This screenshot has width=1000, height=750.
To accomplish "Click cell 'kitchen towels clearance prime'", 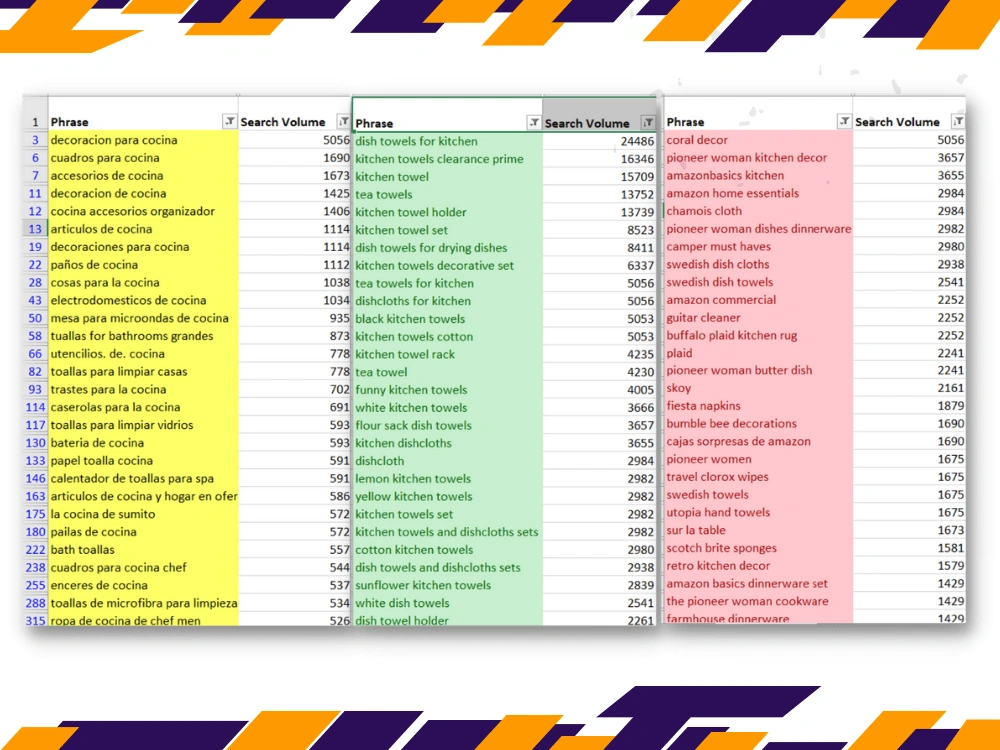I will click(447, 159).
